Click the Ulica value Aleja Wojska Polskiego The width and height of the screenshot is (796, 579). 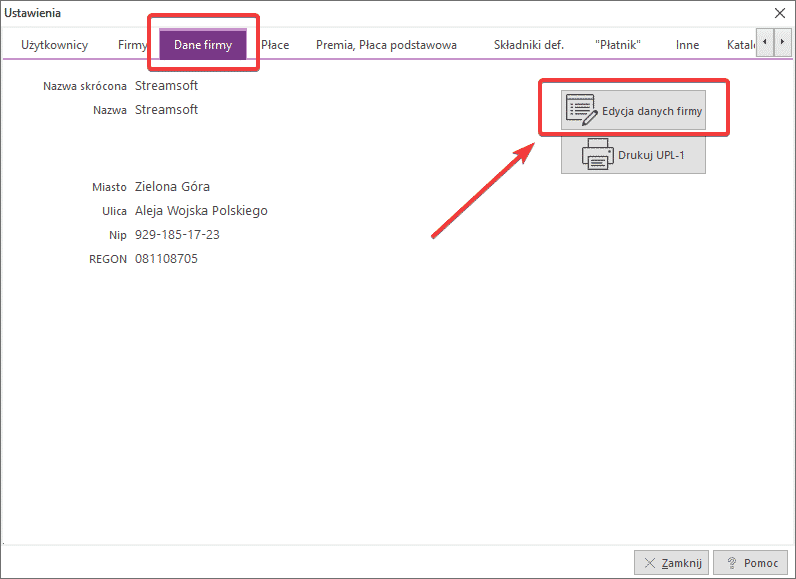click(201, 211)
